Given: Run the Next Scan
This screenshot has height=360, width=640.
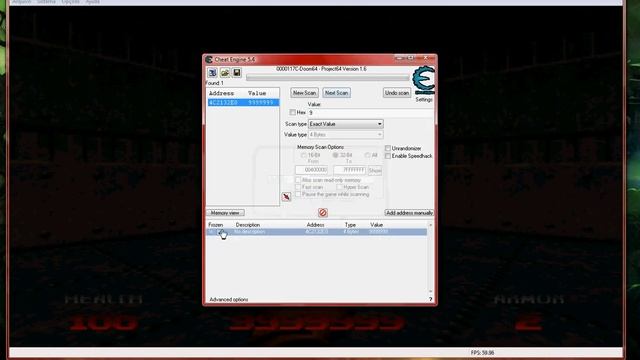Looking at the screenshot, I should click(x=336, y=93).
